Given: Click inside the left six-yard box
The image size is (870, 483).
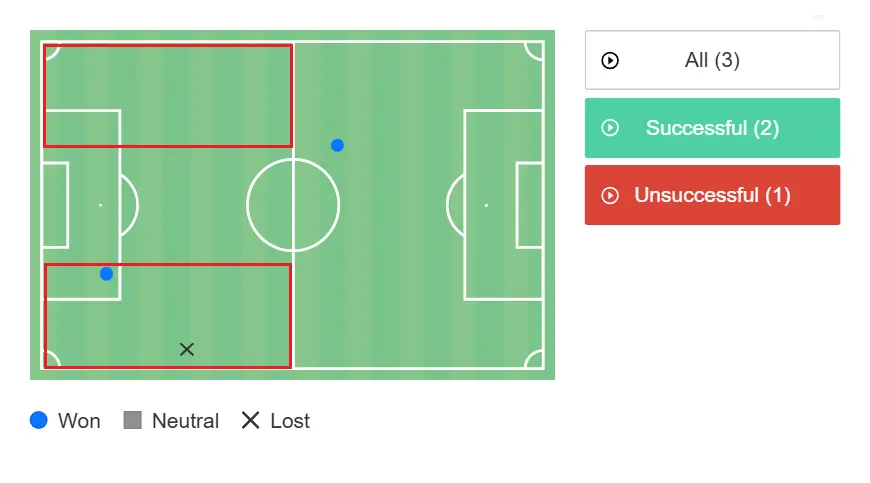Looking at the screenshot, I should (56, 205).
